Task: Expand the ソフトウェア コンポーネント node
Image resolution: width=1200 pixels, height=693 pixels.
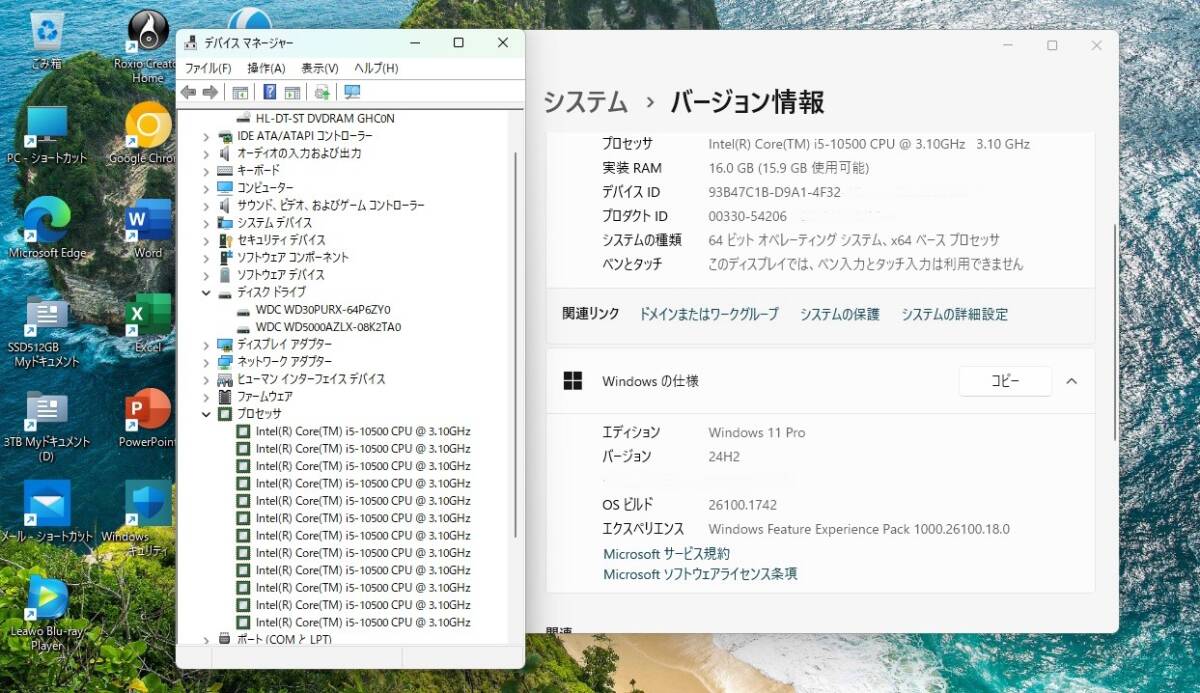Action: tap(206, 257)
